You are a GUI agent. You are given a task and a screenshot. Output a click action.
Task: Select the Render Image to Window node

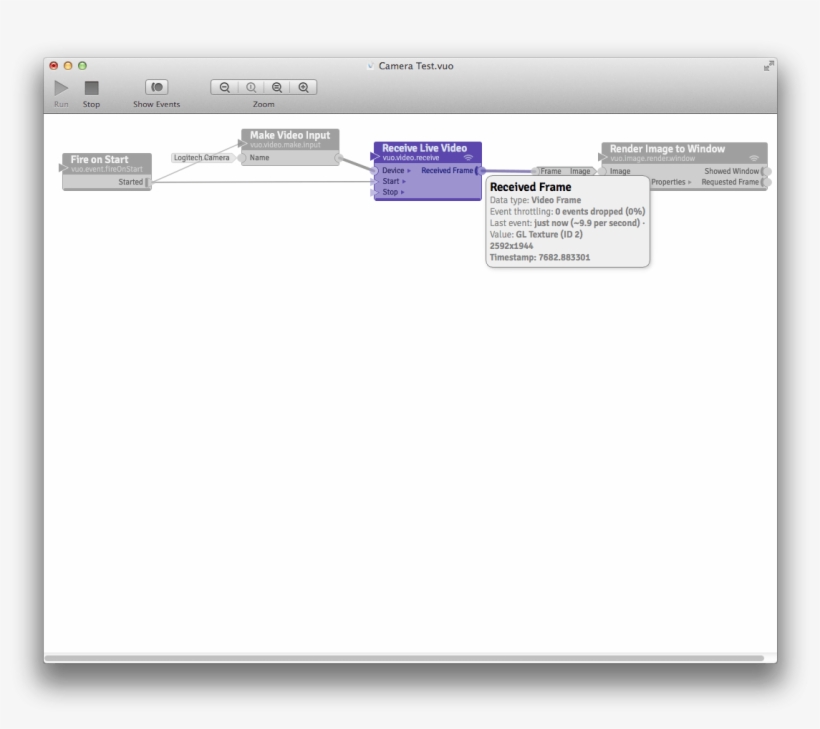click(667, 149)
